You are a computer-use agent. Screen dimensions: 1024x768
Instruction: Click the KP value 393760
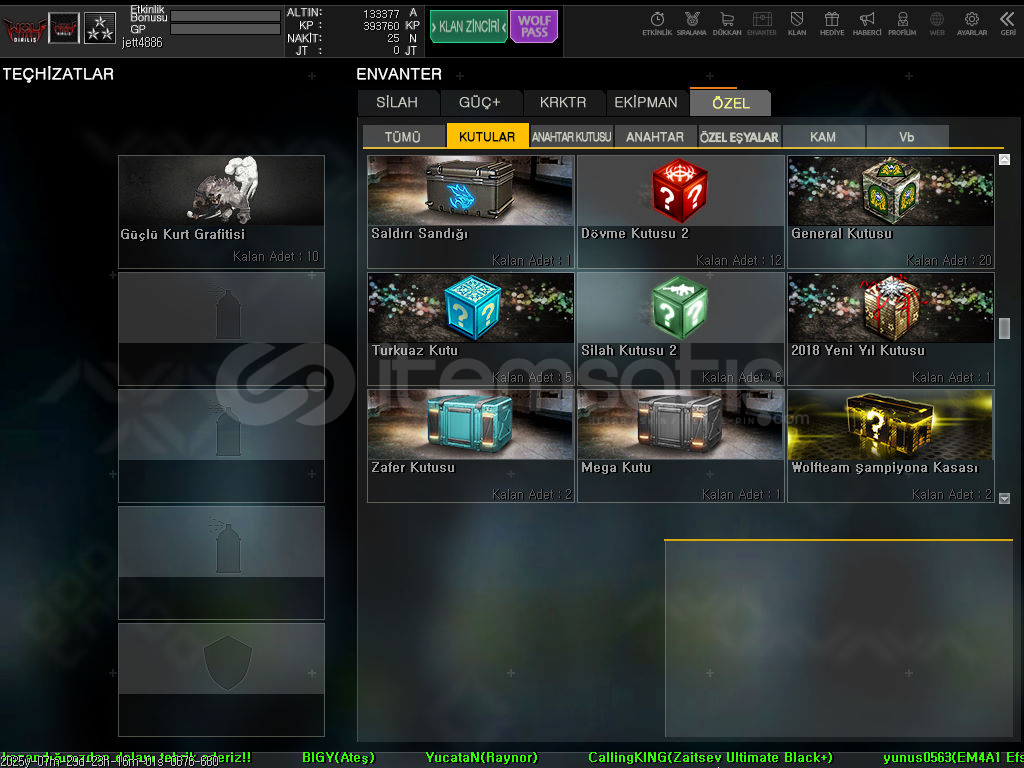[x=381, y=26]
